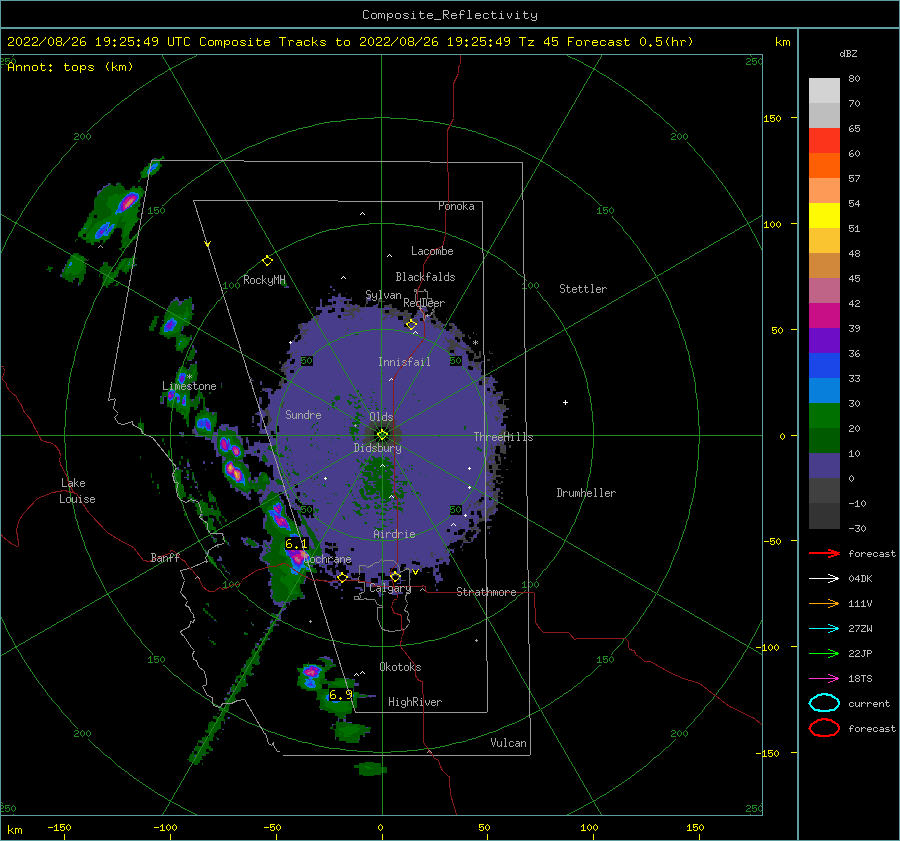Click the Cochrane town label
The image size is (900, 841).
pyautogui.click(x=328, y=559)
